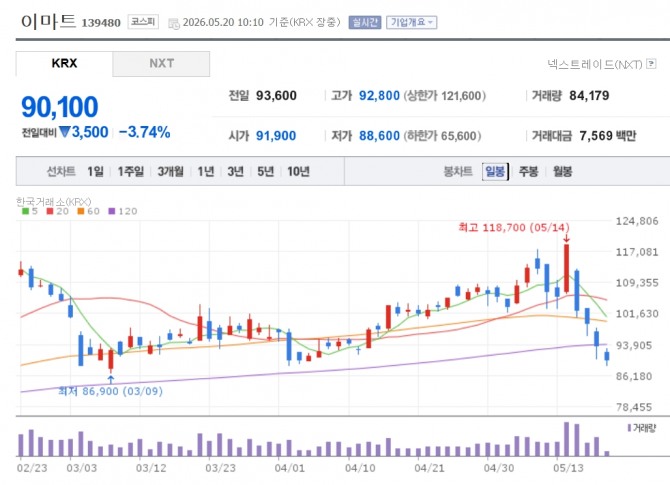
Task: Click the stock code 139480
Action: pyautogui.click(x=101, y=23)
